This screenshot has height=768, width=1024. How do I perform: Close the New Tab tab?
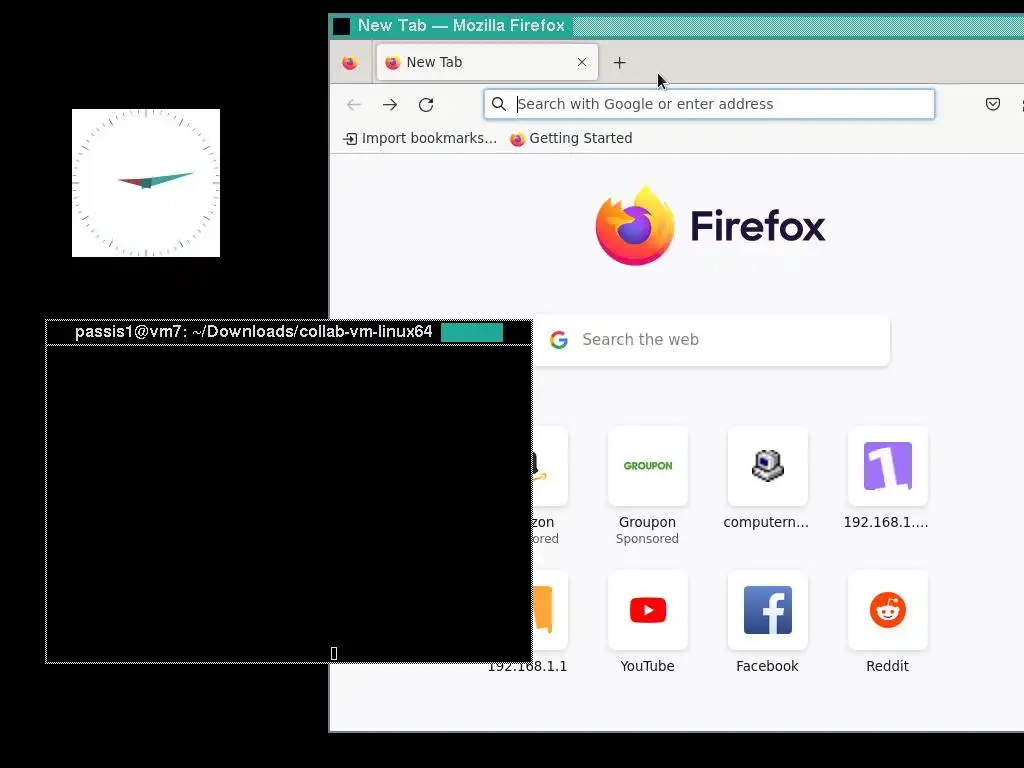(582, 62)
